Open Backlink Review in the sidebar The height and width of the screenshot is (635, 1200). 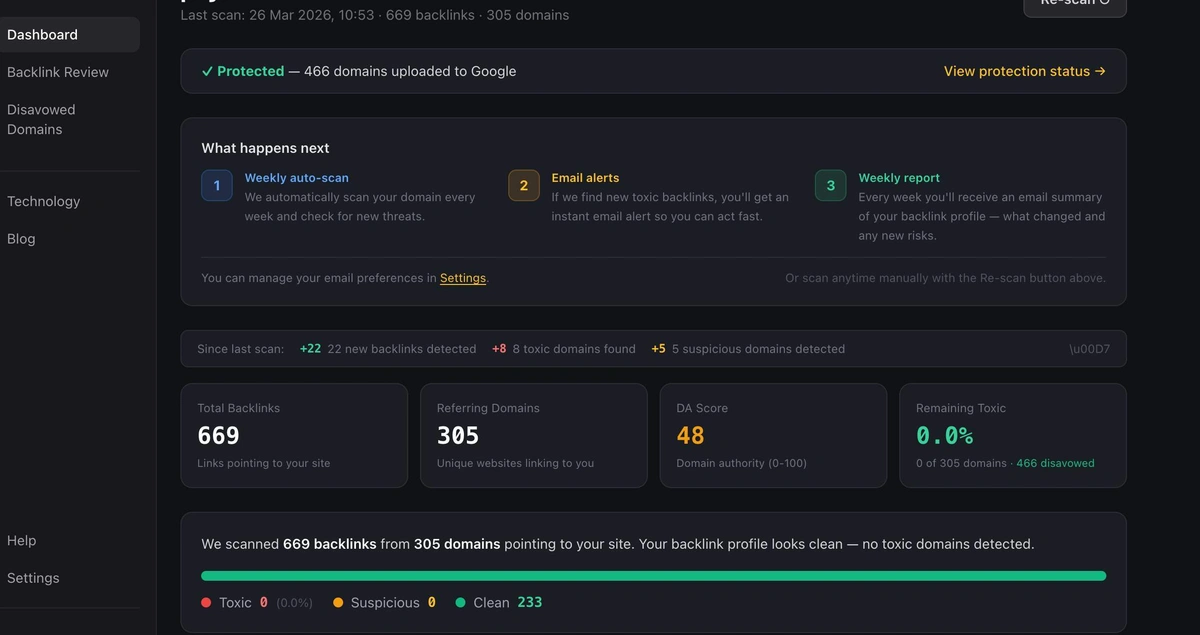[58, 71]
